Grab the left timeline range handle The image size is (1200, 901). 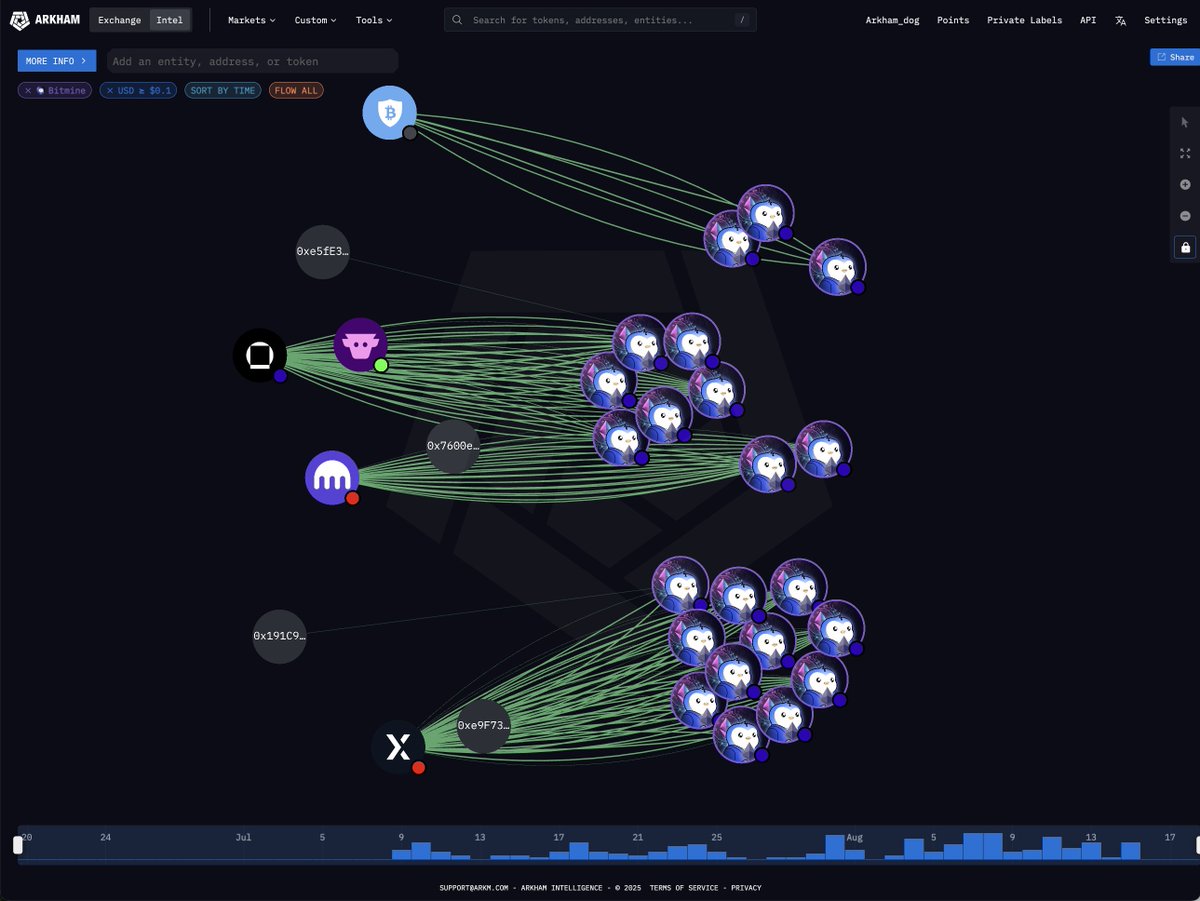pos(18,845)
